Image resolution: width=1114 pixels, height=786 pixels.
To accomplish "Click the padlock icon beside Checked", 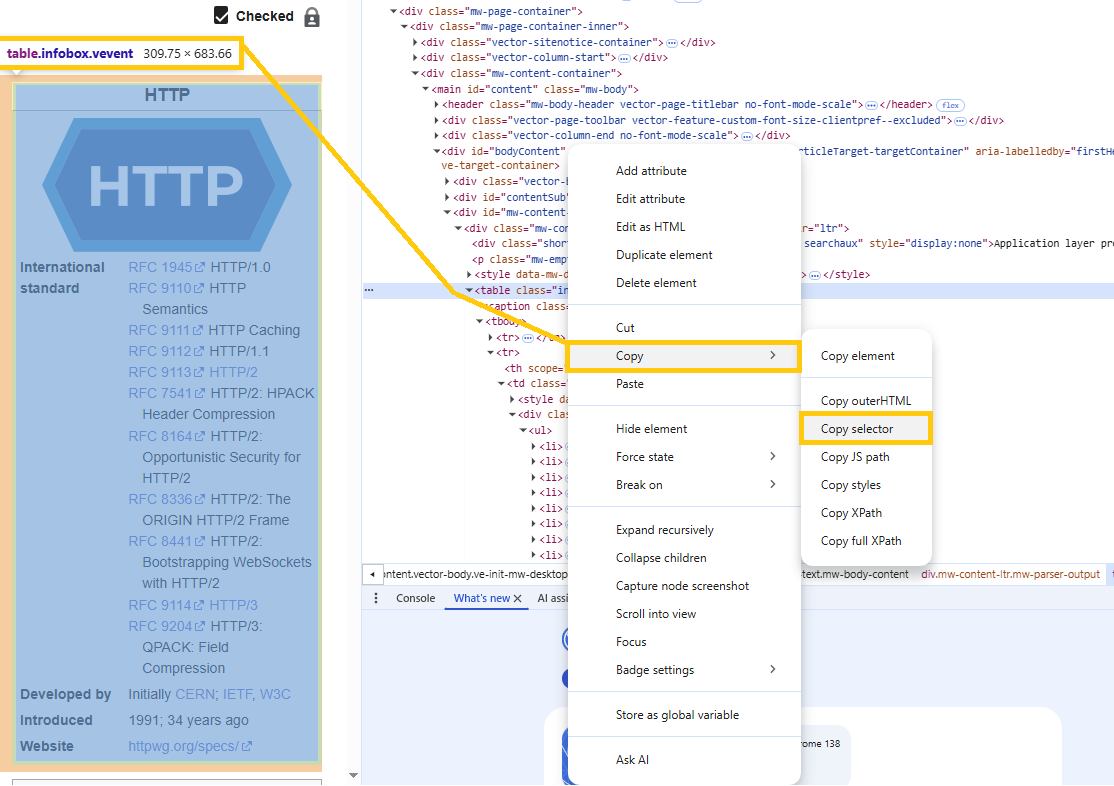I will (x=312, y=17).
